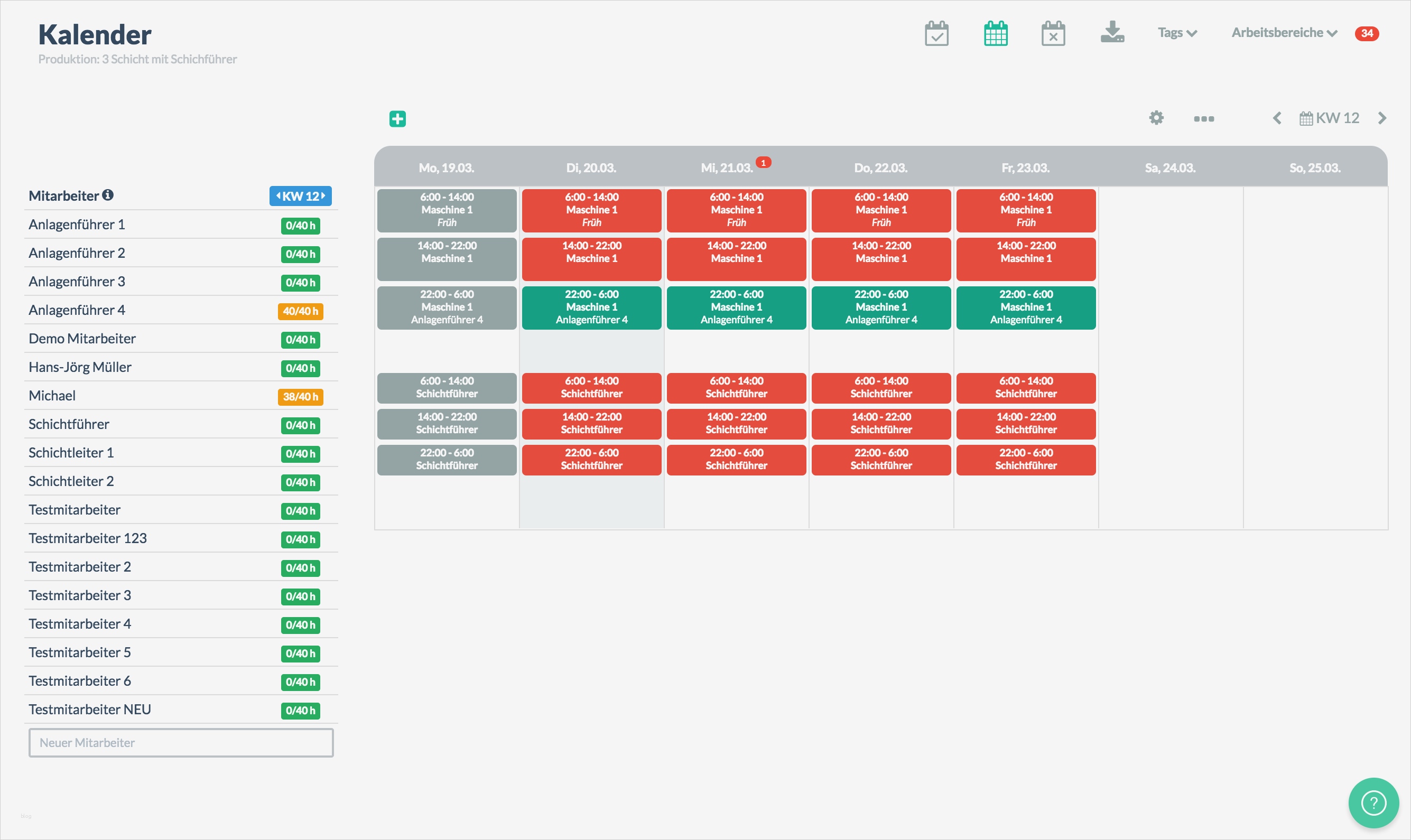1411x840 pixels.
Task: Select the Sa, 24.03. day header
Action: (x=1170, y=168)
